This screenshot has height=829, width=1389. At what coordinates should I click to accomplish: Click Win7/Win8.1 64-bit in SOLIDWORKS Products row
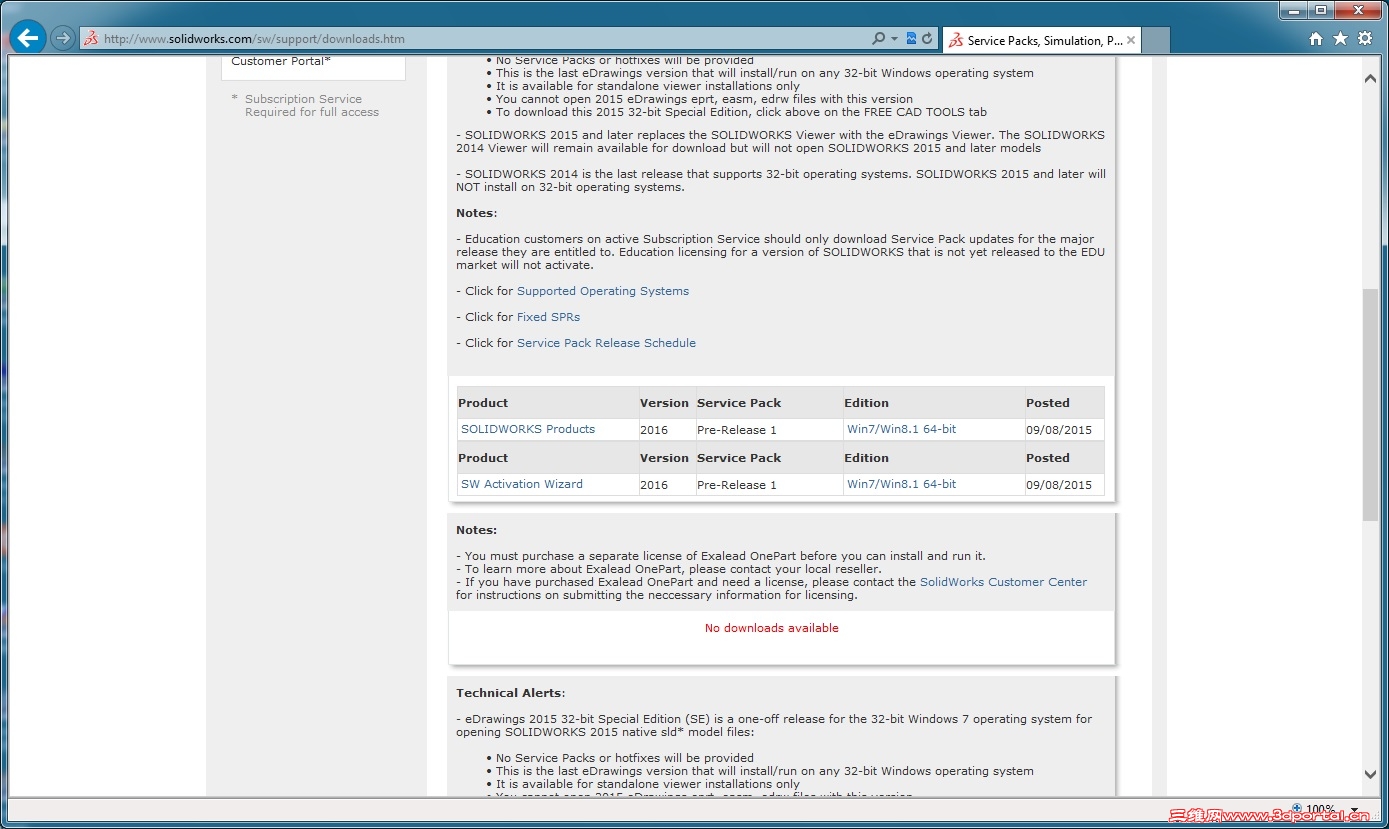coord(901,429)
